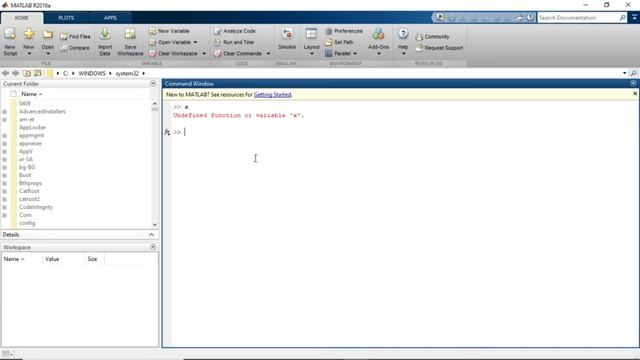The image size is (640, 360).
Task: Expand the Boot folder
Action: [x=4, y=175]
